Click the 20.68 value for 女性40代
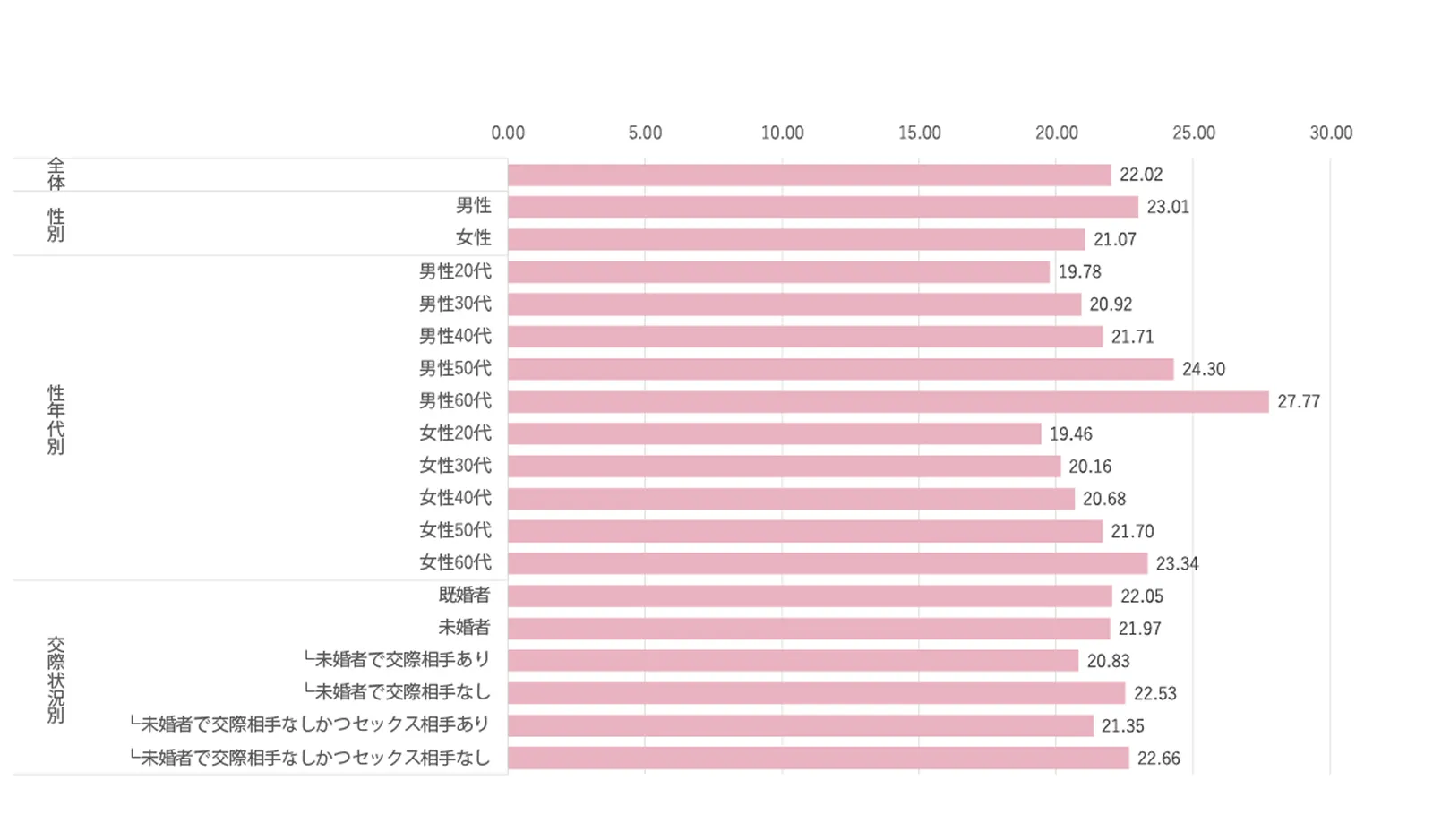 pyautogui.click(x=1103, y=499)
